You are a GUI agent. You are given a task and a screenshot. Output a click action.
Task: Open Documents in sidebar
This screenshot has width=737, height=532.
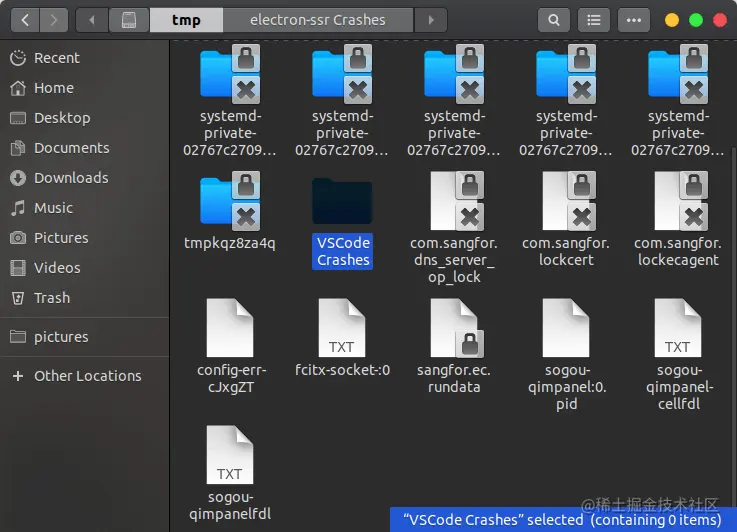pos(85,148)
